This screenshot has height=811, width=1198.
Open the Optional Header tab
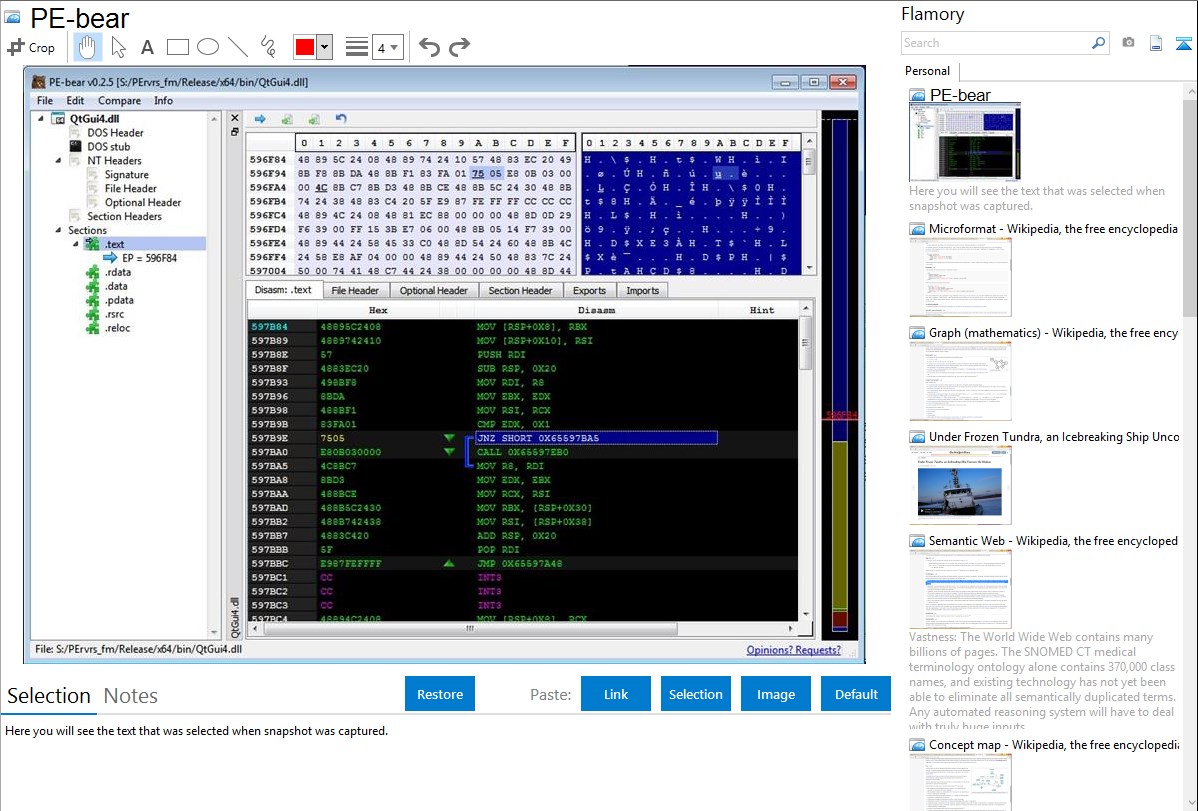[x=434, y=290]
